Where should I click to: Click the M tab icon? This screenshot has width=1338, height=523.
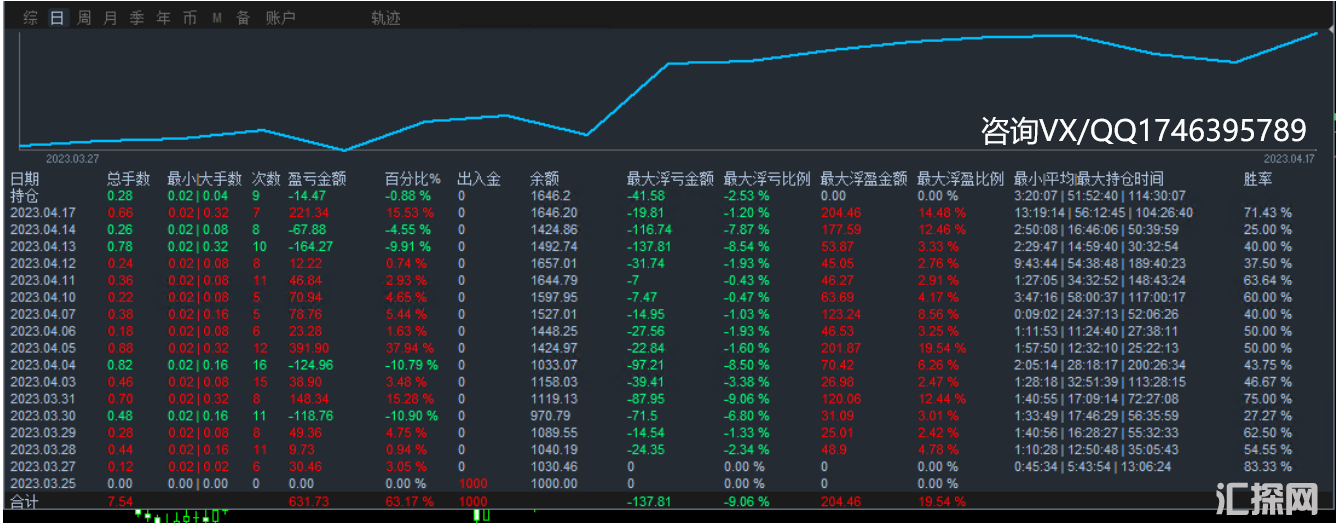[x=217, y=18]
